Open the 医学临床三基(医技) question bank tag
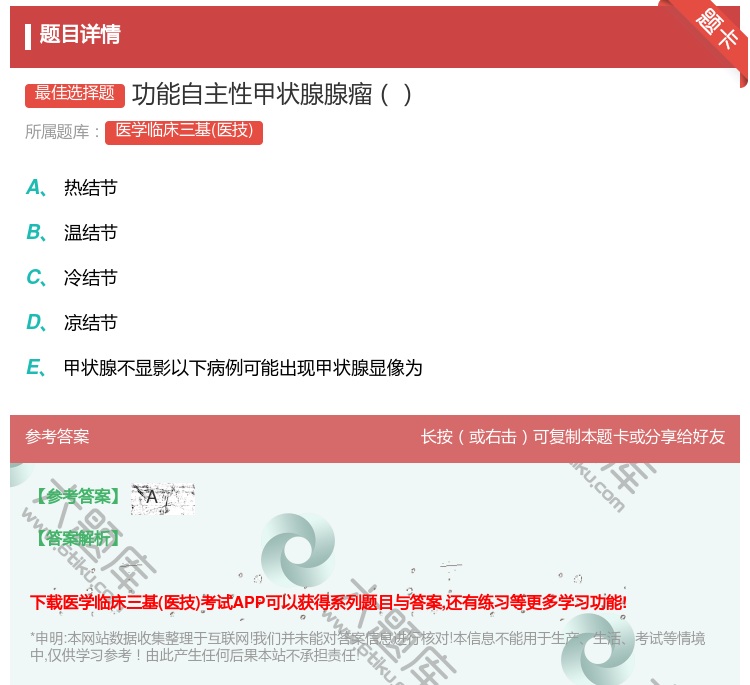The height and width of the screenshot is (685, 750). [184, 132]
